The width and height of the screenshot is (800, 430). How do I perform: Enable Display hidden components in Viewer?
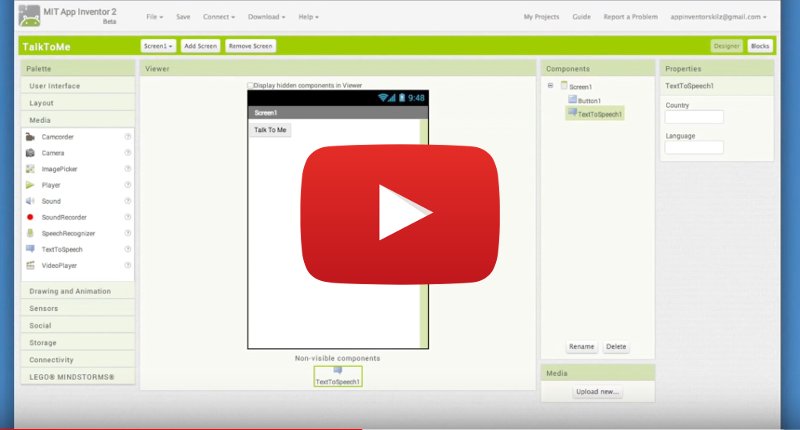(x=250, y=85)
